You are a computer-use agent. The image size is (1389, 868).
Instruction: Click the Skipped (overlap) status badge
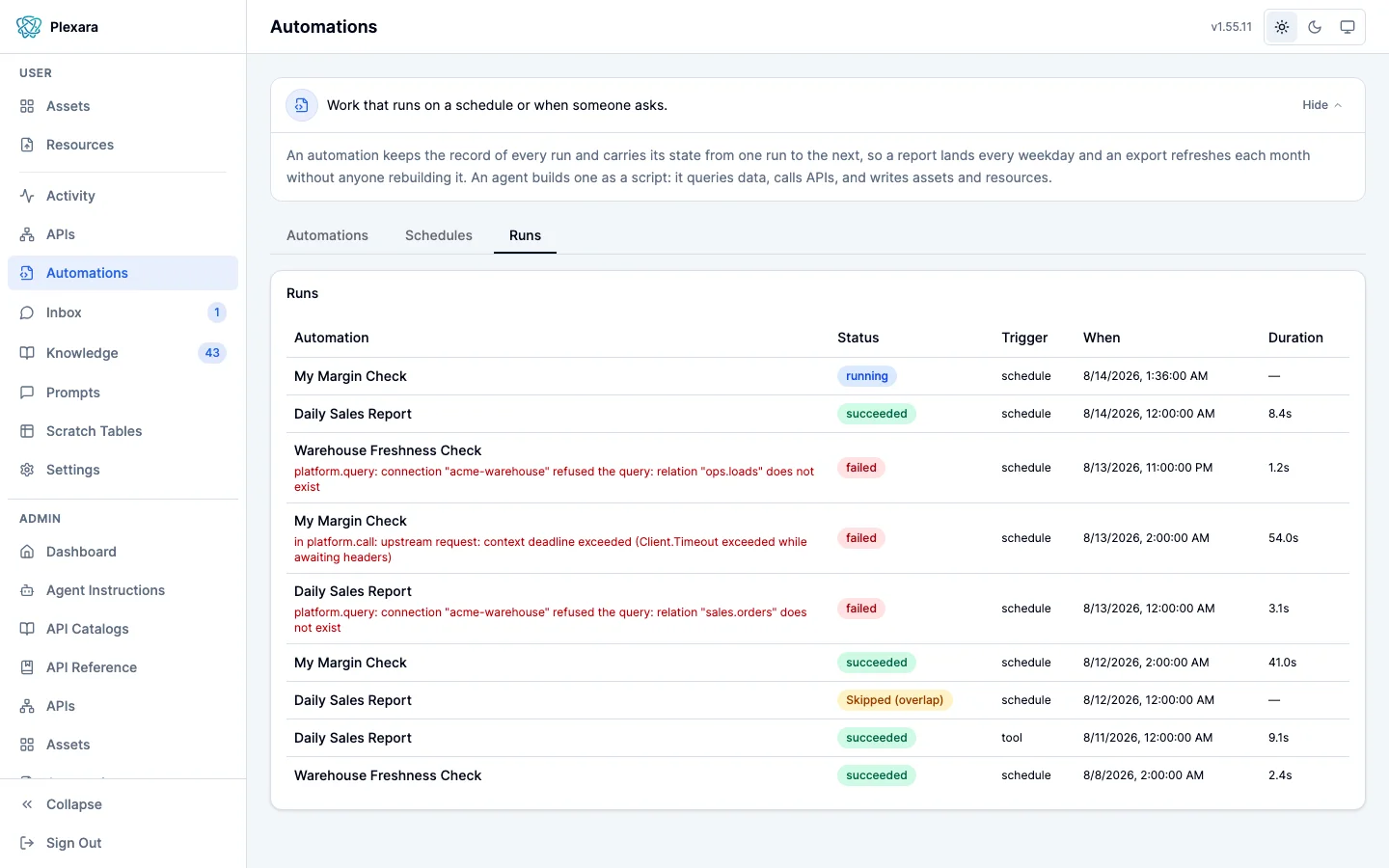[894, 700]
